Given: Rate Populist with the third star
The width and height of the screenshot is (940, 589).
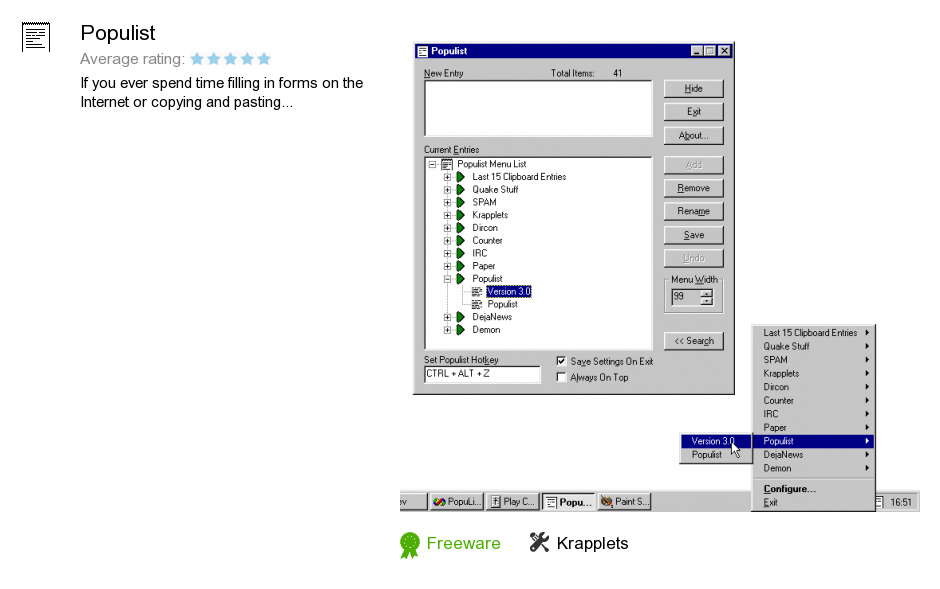Looking at the screenshot, I should [231, 59].
